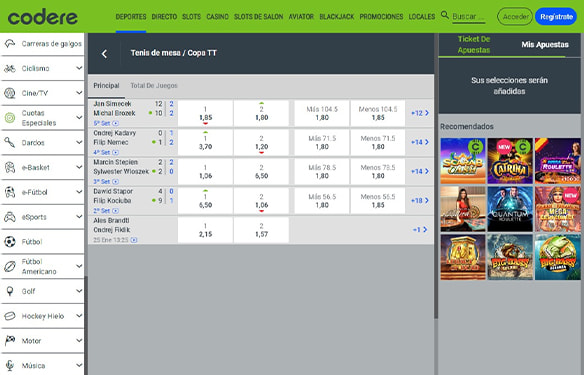Click the Regístrate button

[556, 17]
